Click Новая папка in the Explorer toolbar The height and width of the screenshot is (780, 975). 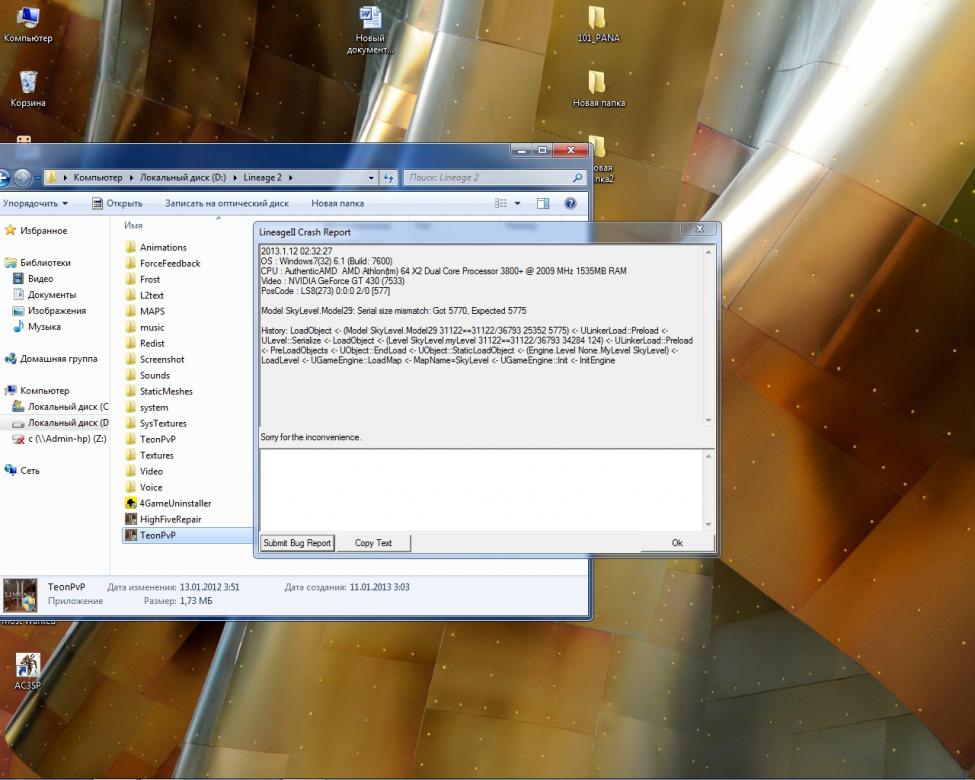[x=337, y=203]
